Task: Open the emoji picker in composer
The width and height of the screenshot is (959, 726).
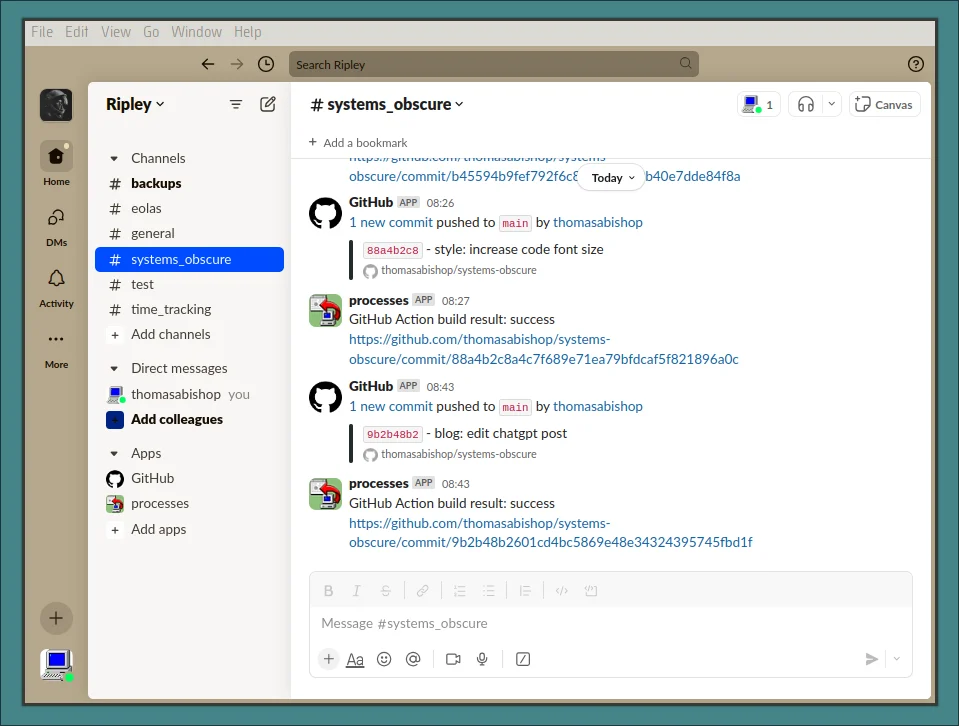Action: point(384,659)
